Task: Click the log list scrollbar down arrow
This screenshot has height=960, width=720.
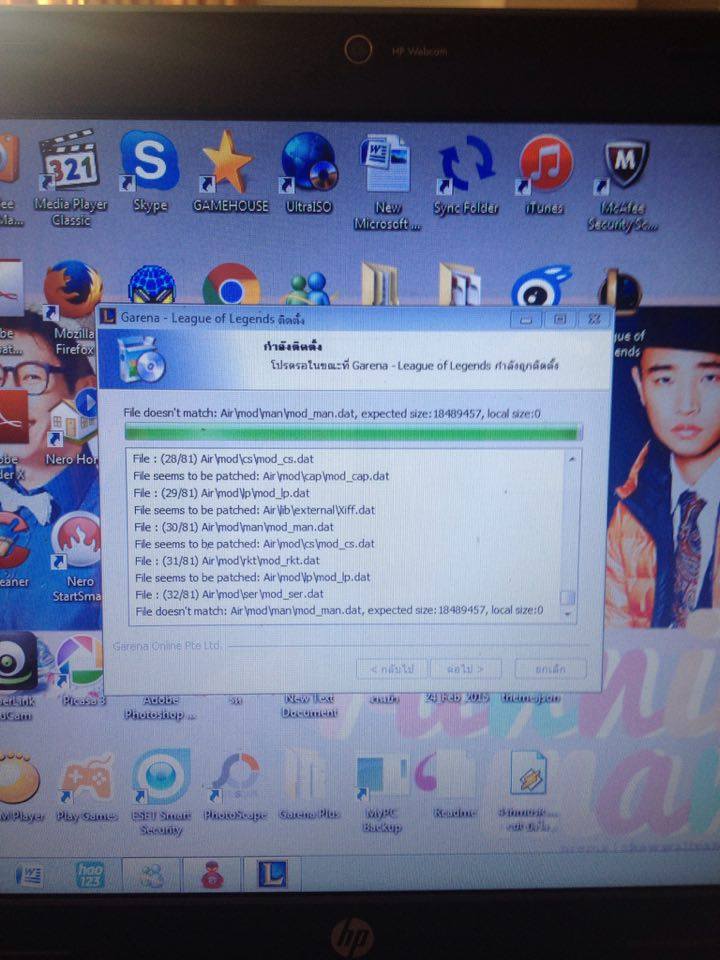Action: pos(569,613)
